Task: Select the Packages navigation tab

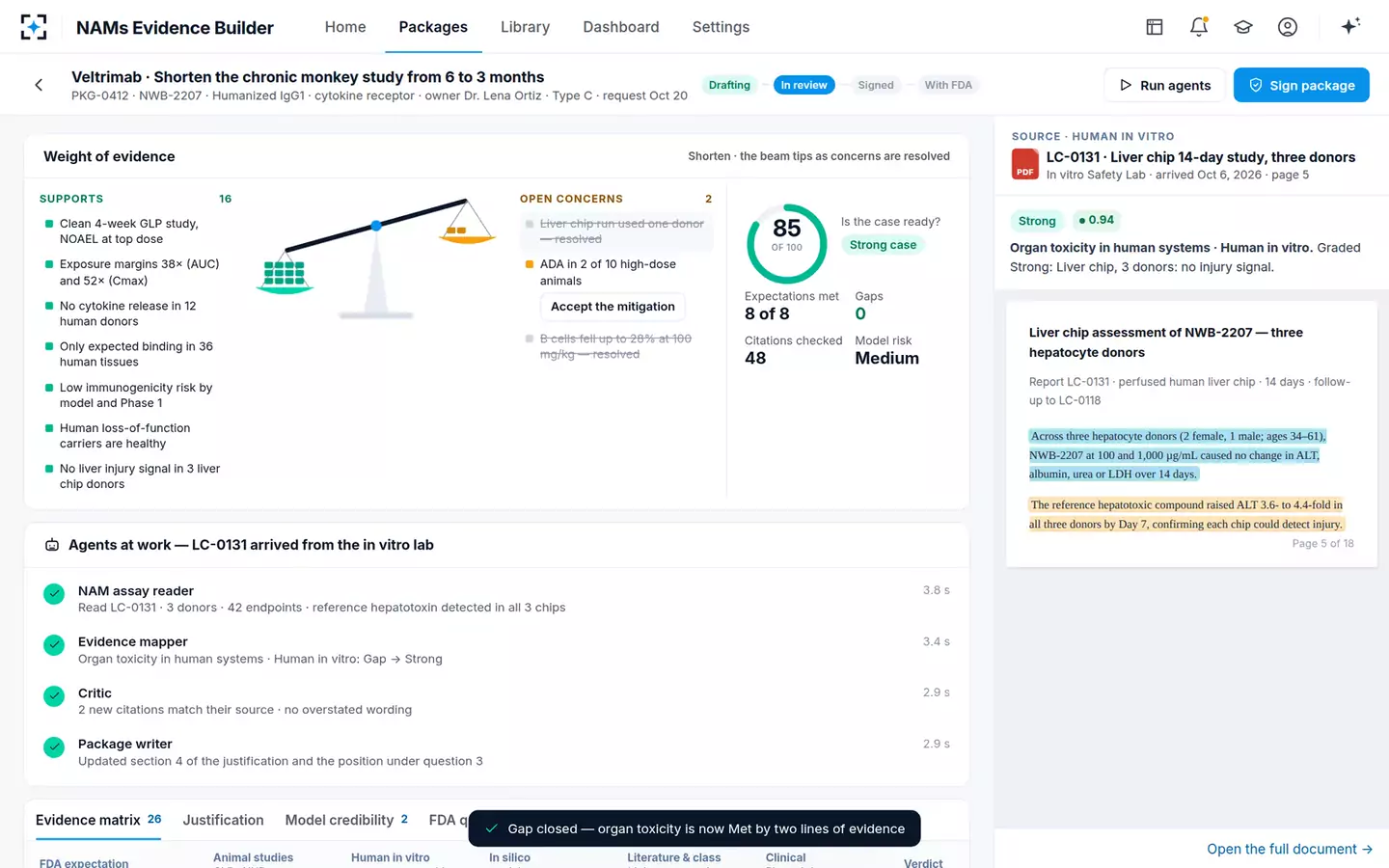Action: tap(433, 27)
